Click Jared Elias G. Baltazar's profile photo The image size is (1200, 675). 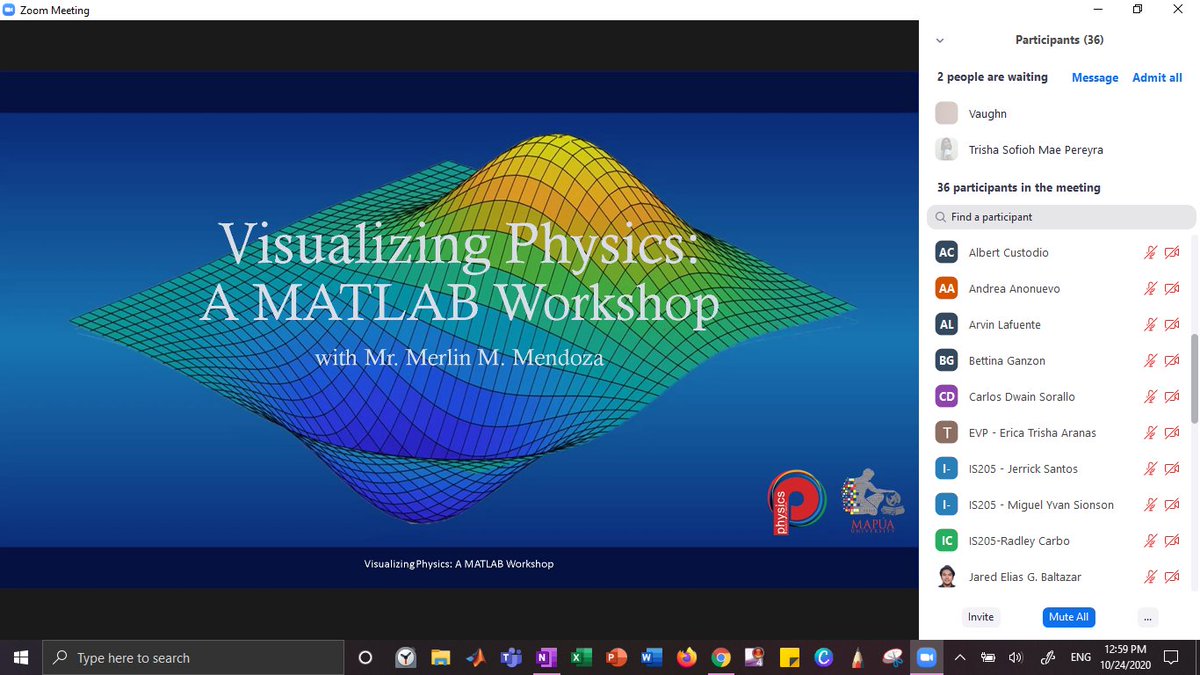tap(947, 577)
